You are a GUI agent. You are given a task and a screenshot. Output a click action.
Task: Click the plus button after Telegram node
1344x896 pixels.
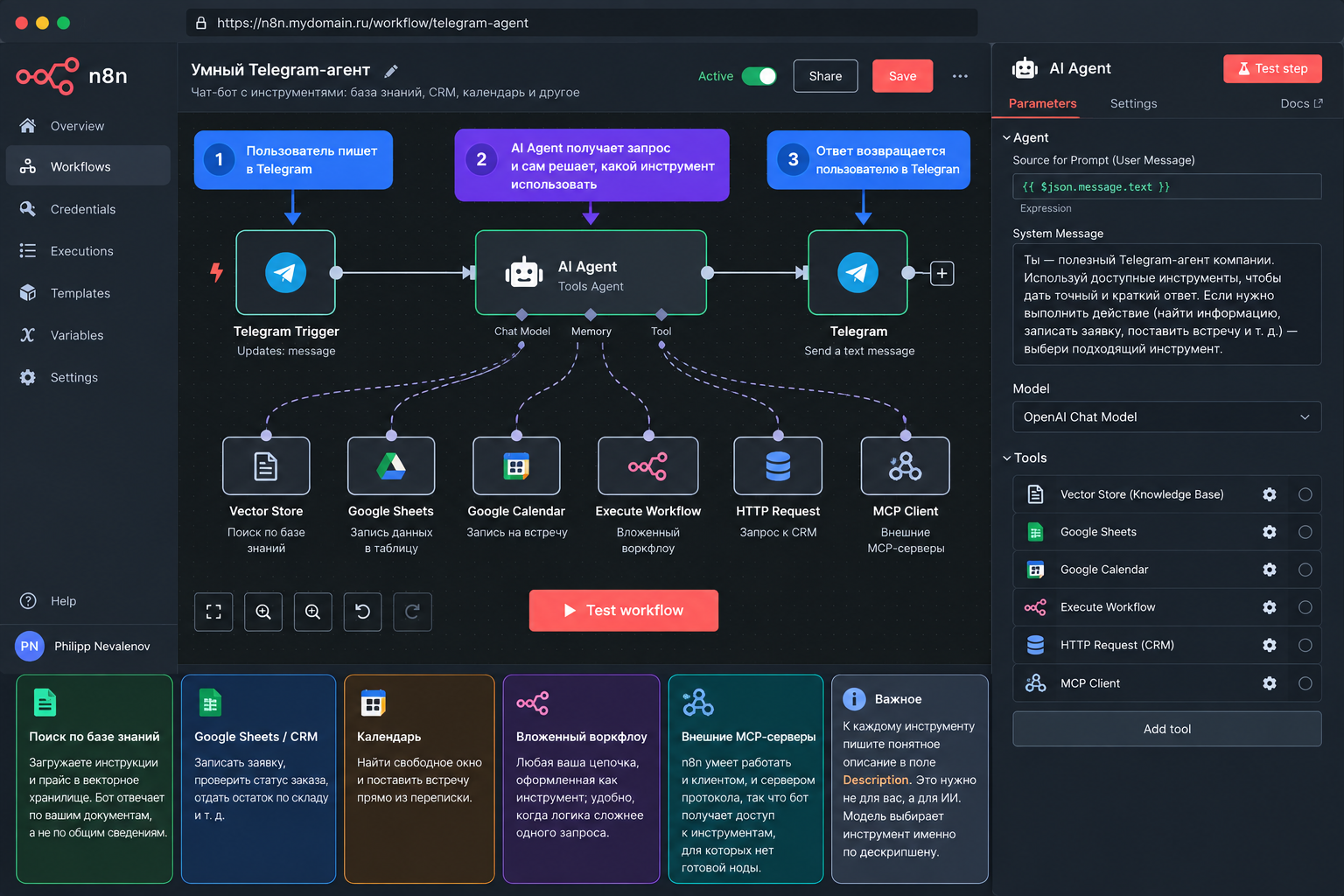coord(942,273)
